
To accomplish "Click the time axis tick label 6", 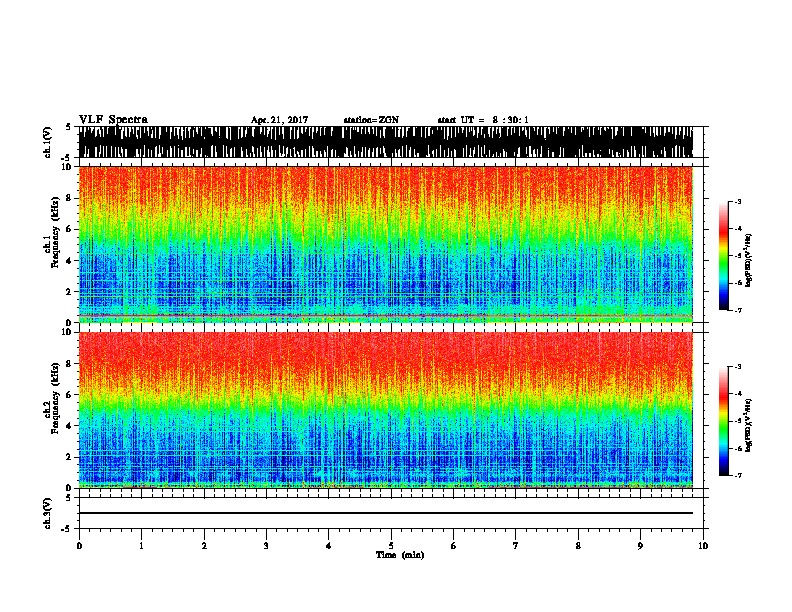I will click(454, 546).
